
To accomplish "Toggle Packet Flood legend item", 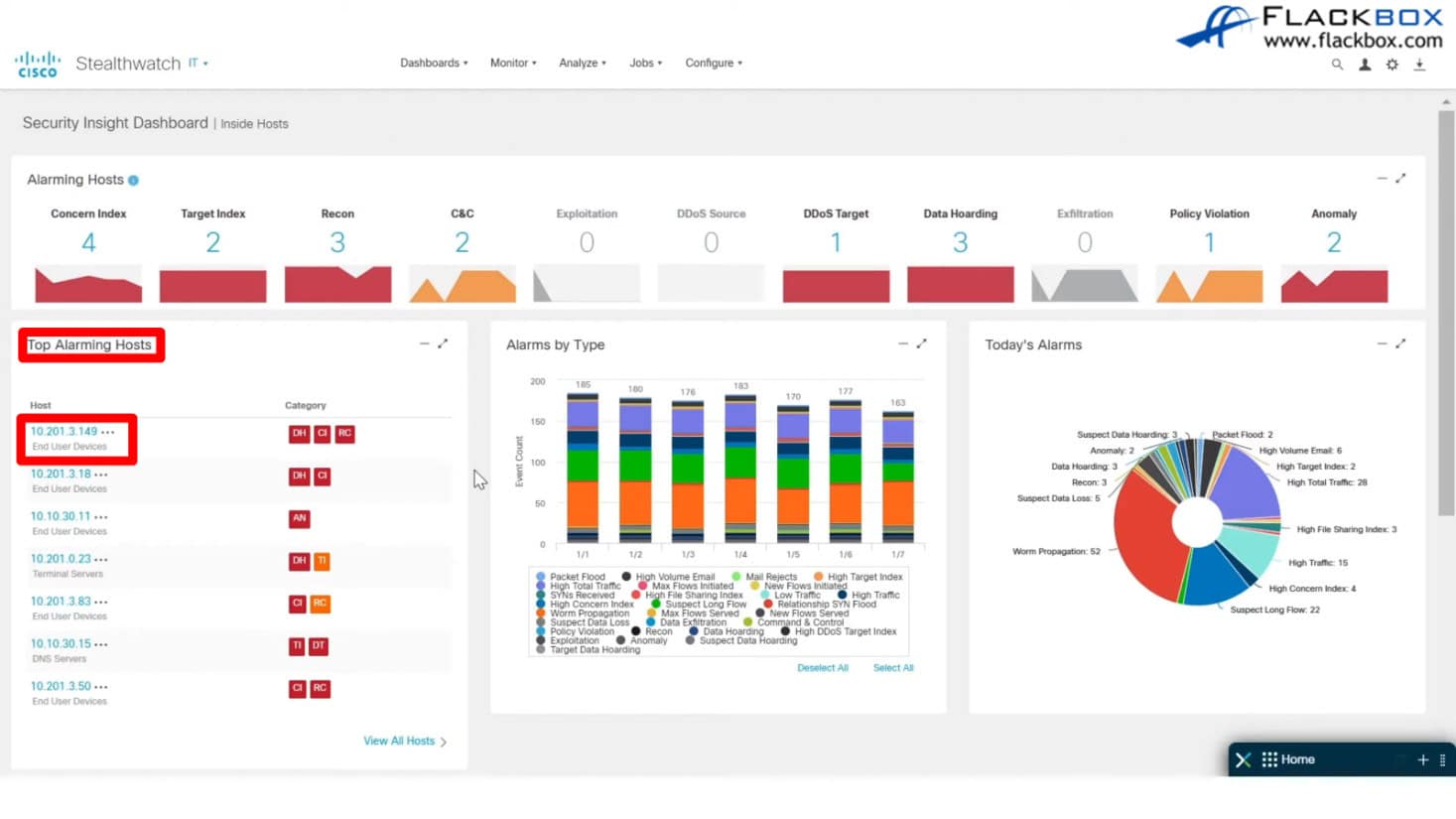I will coord(576,577).
